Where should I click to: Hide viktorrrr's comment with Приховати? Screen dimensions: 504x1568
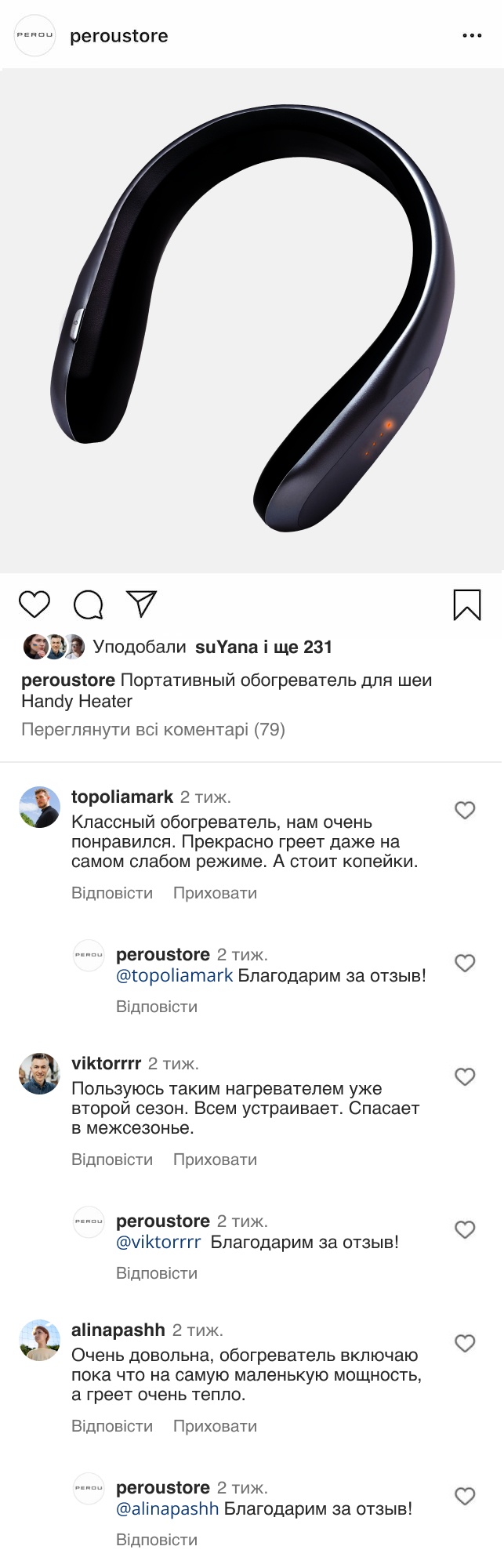pyautogui.click(x=215, y=1160)
